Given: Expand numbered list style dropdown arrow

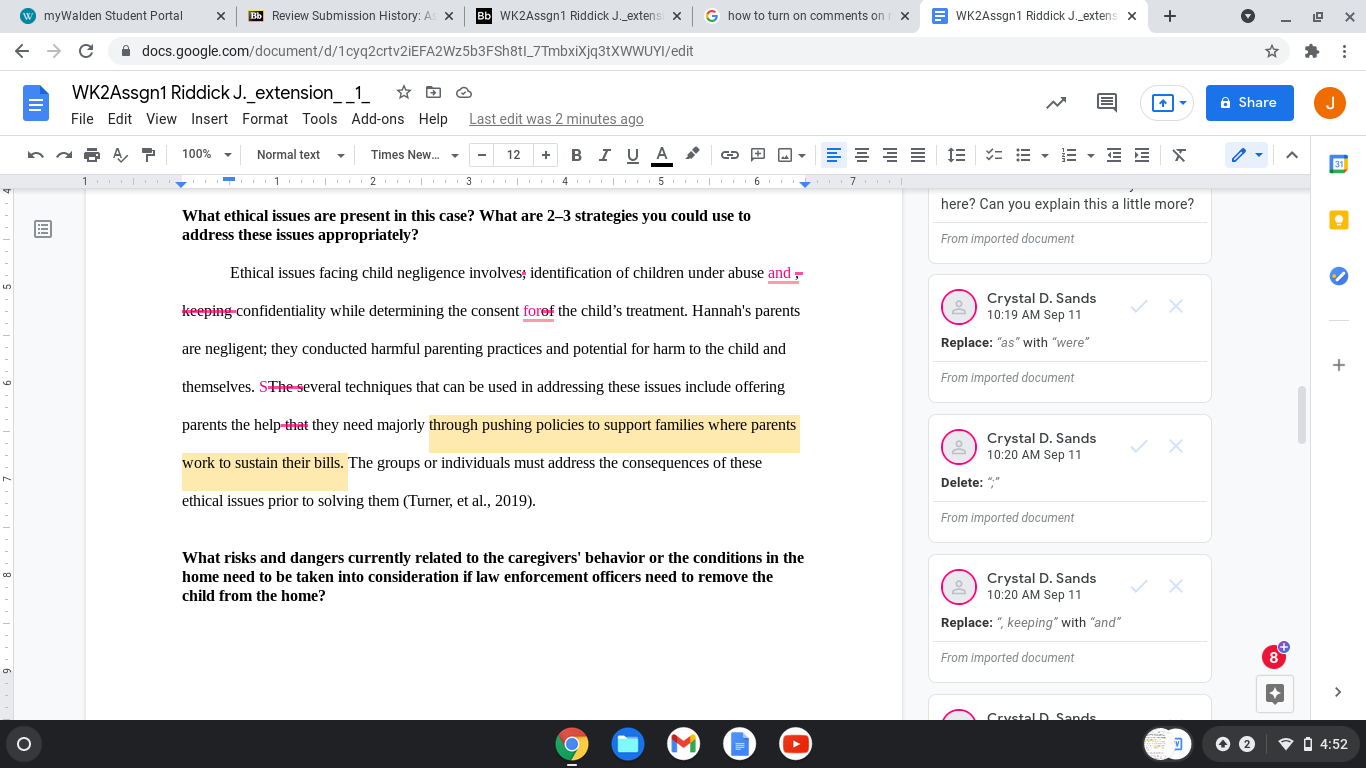Looking at the screenshot, I should (1090, 155).
